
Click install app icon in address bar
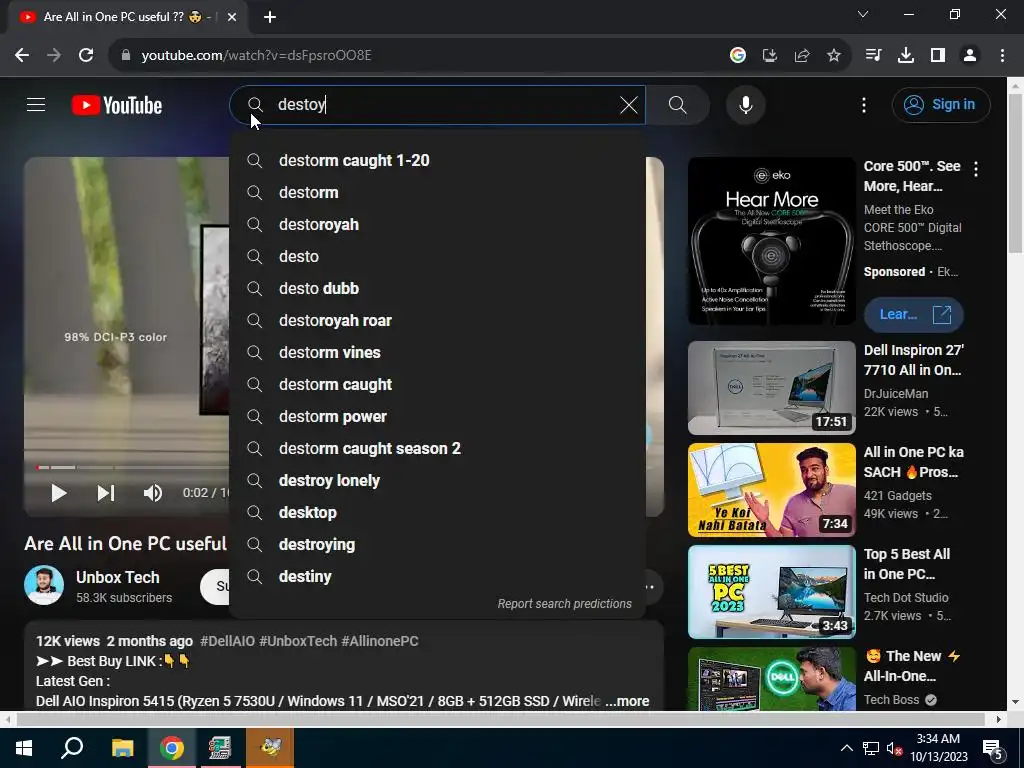[x=770, y=56]
